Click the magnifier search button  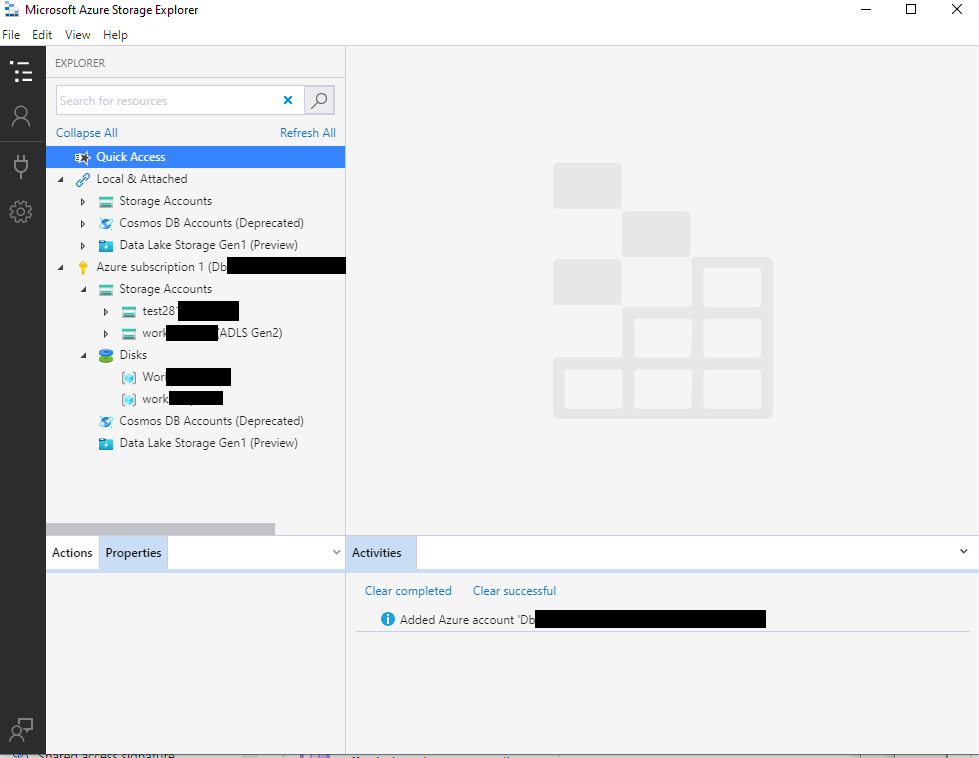coord(319,101)
